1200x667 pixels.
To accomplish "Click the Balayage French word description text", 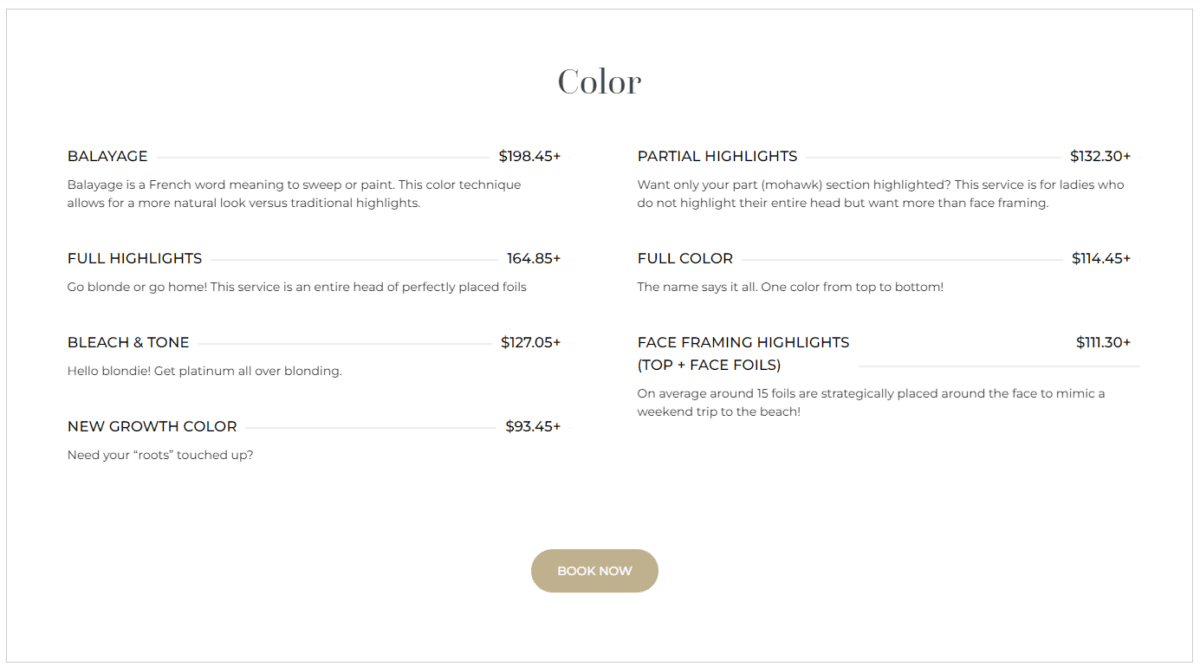I will point(294,194).
